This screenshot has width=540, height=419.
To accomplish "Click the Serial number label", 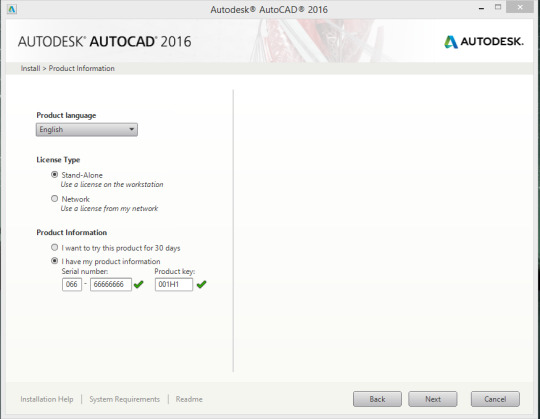I will click(x=85, y=271).
